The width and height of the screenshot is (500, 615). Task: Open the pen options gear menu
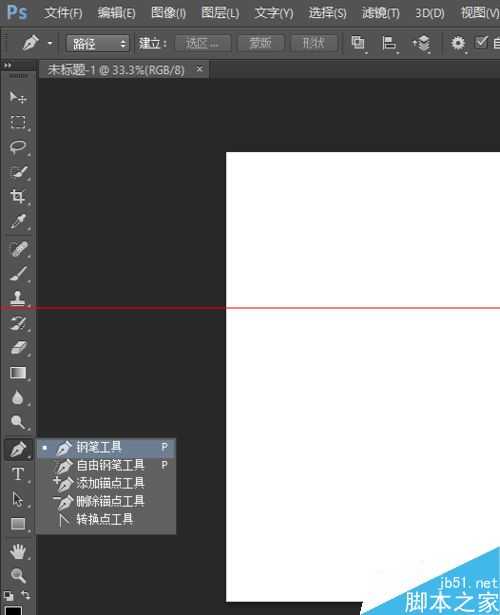click(458, 43)
